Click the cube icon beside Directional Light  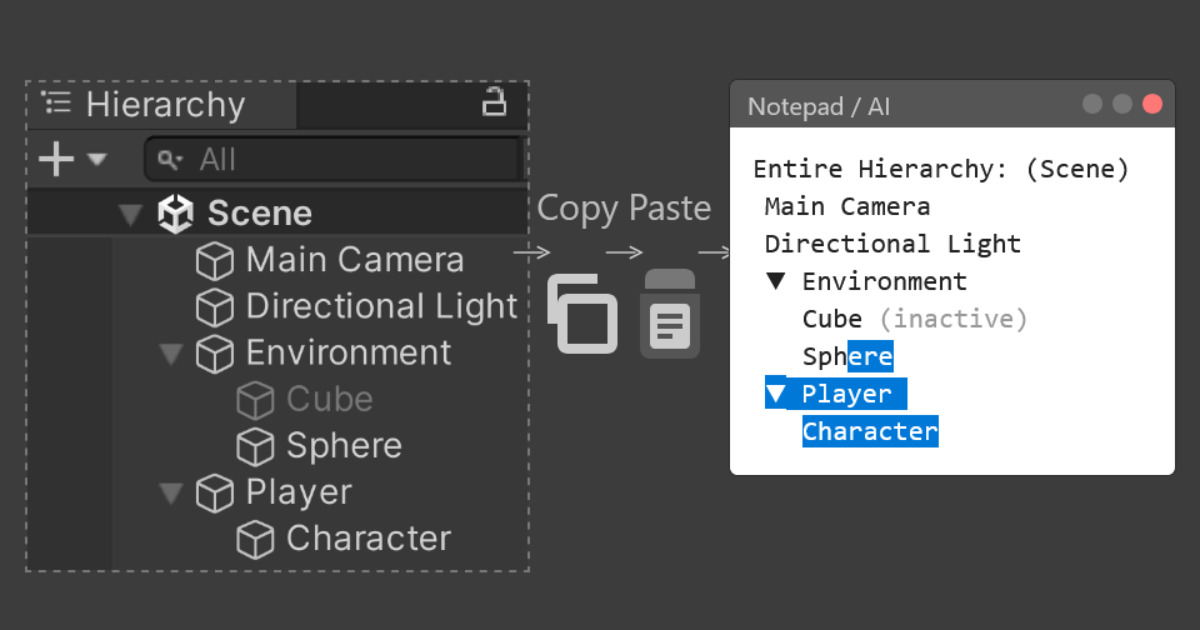tap(215, 306)
